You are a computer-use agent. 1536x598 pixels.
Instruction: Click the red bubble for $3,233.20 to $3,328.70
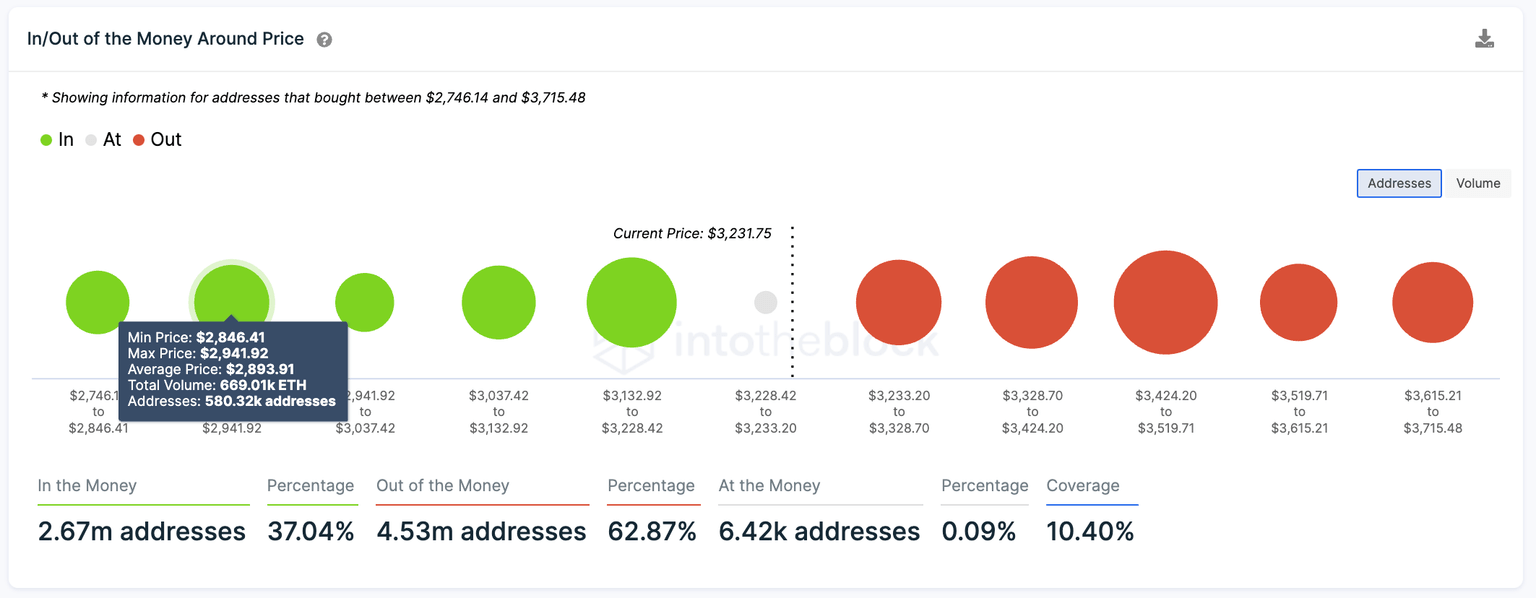click(898, 302)
